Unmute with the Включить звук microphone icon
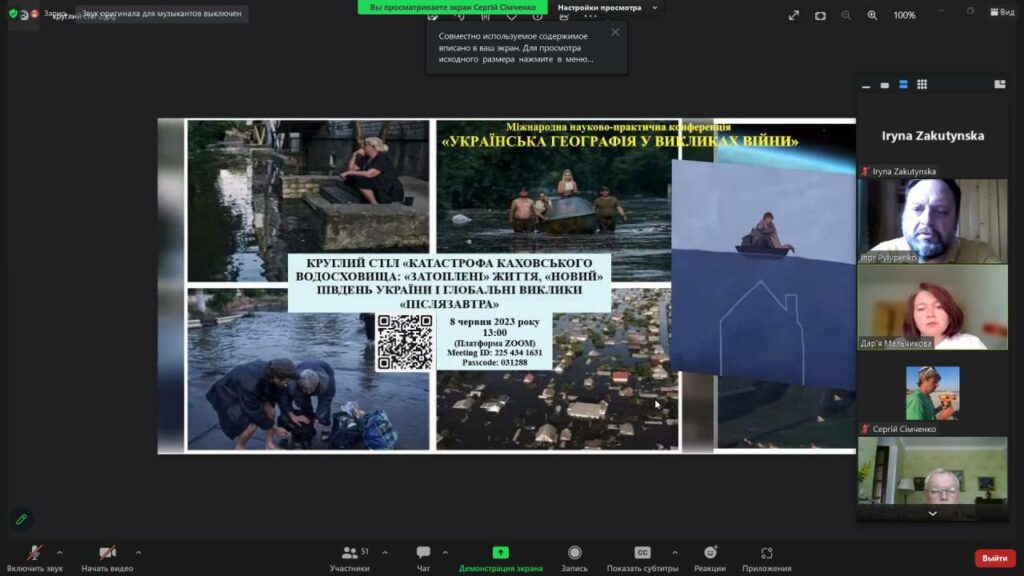The image size is (1024, 576). coord(35,553)
